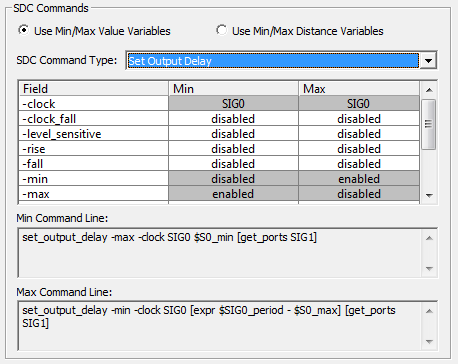The width and height of the screenshot is (458, 364).
Task: Click the Max cell SIG0 in -clock row
Action: 359,104
